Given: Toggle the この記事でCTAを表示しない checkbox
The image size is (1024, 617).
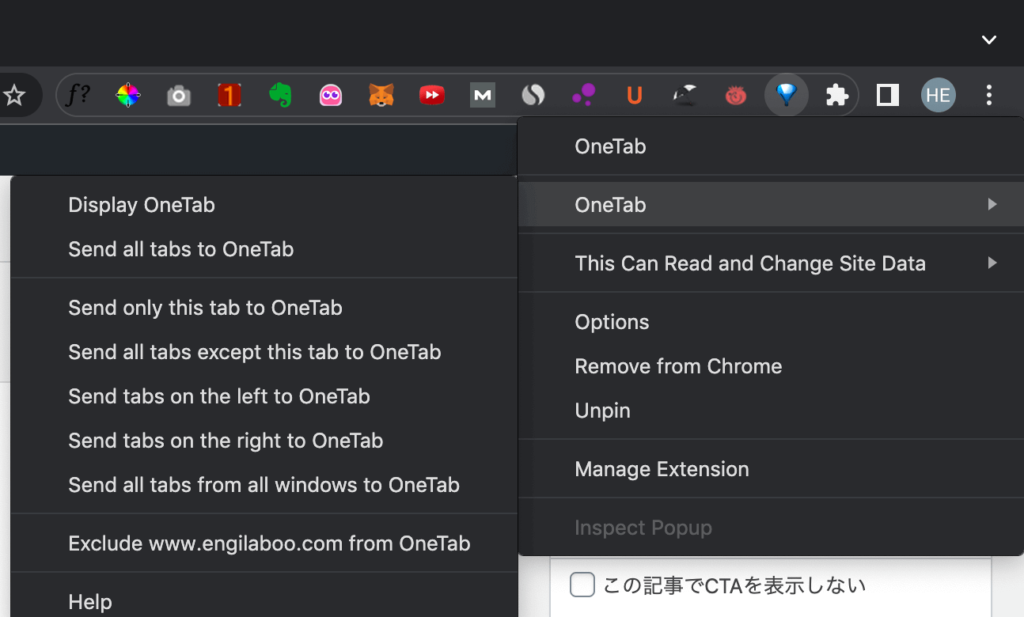Looking at the screenshot, I should tap(582, 584).
